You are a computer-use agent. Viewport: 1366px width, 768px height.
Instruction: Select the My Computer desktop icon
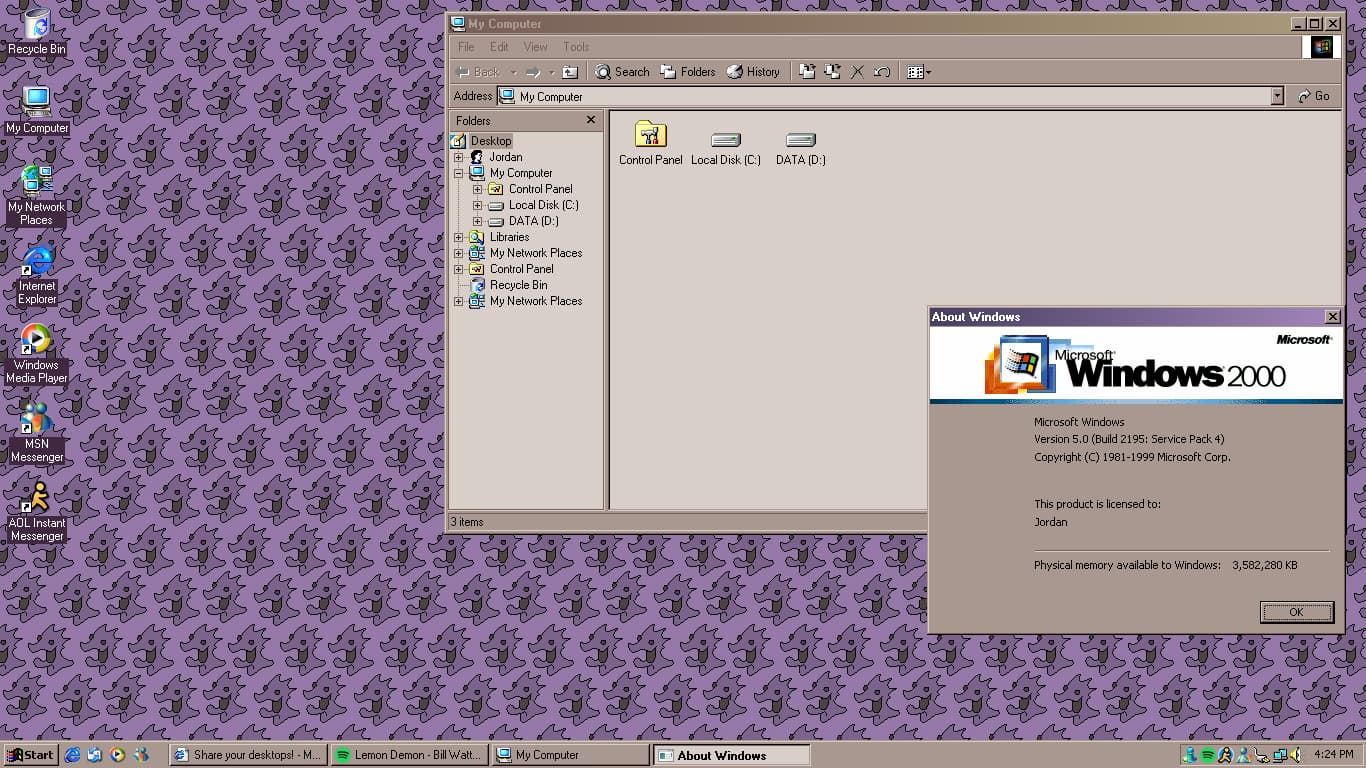coord(37,110)
